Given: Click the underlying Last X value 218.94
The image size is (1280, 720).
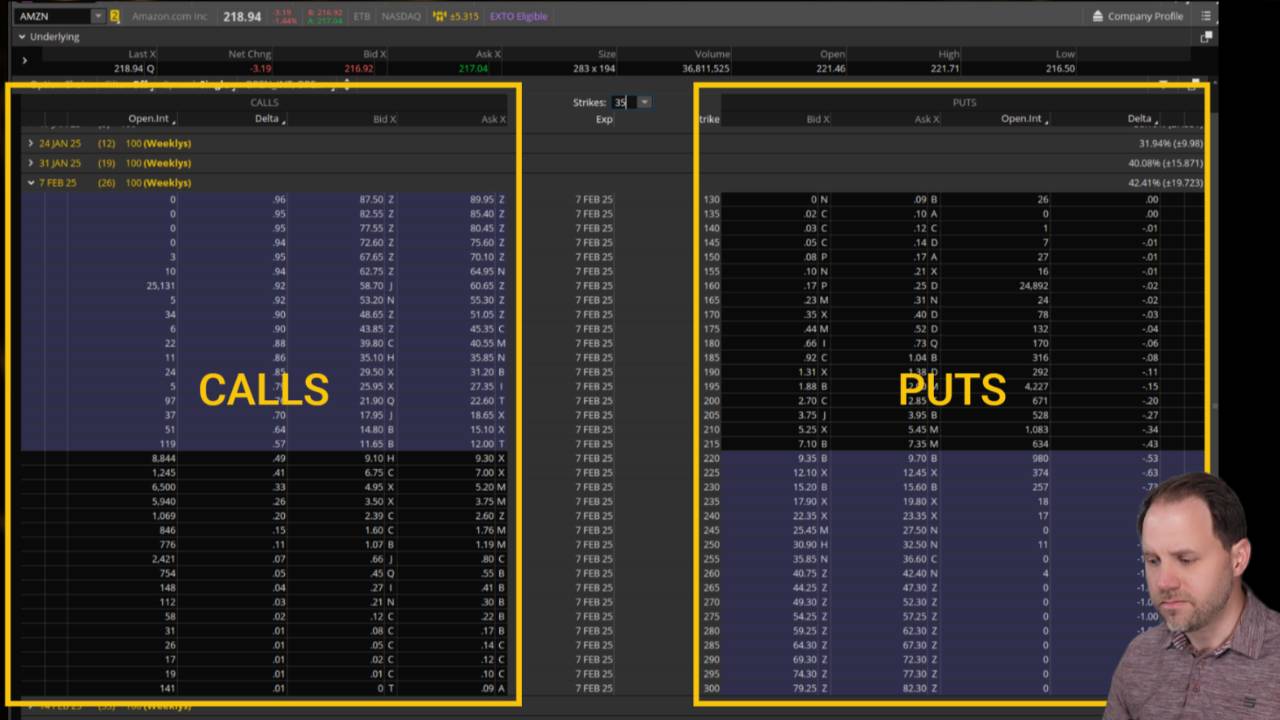Looking at the screenshot, I should point(128,68).
